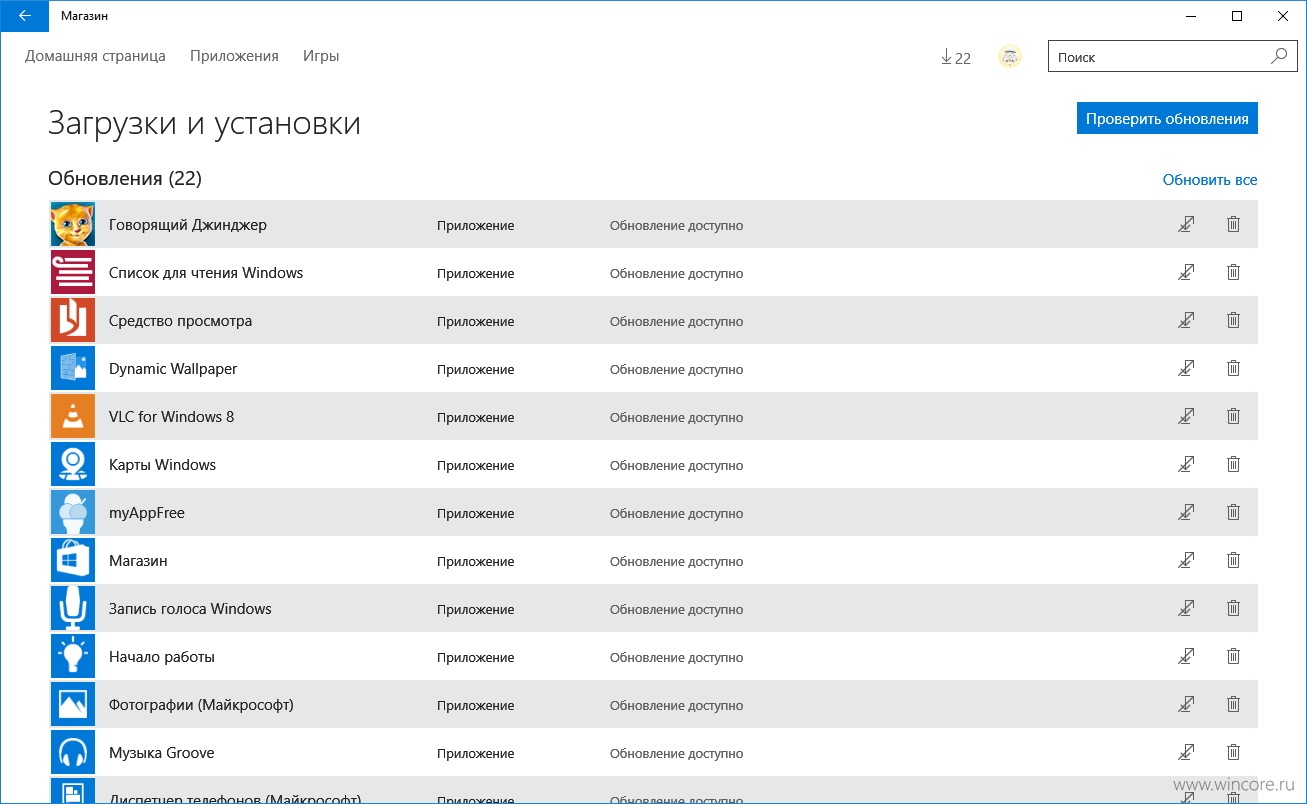The width and height of the screenshot is (1307, 804).
Task: Start download for Запись голоса Windows
Action: tap(1186, 609)
